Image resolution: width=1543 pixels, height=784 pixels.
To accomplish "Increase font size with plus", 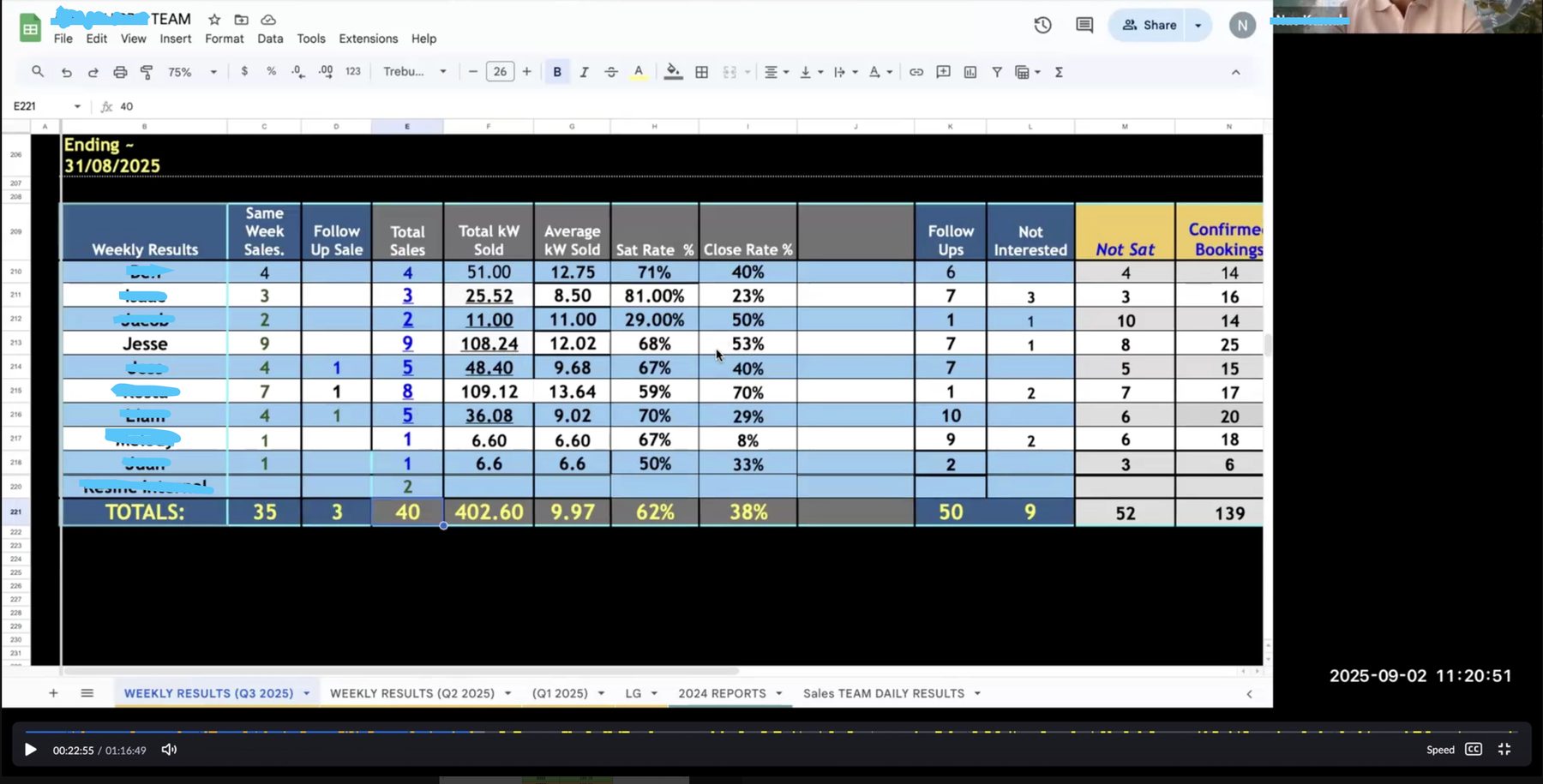I will pos(526,72).
